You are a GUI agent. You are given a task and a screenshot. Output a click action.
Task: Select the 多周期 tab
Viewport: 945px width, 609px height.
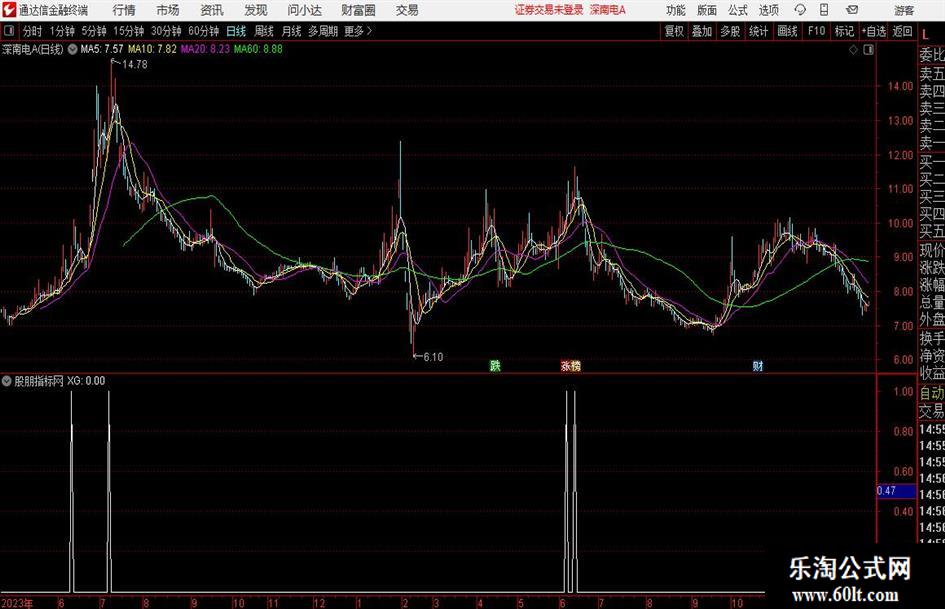click(x=322, y=31)
